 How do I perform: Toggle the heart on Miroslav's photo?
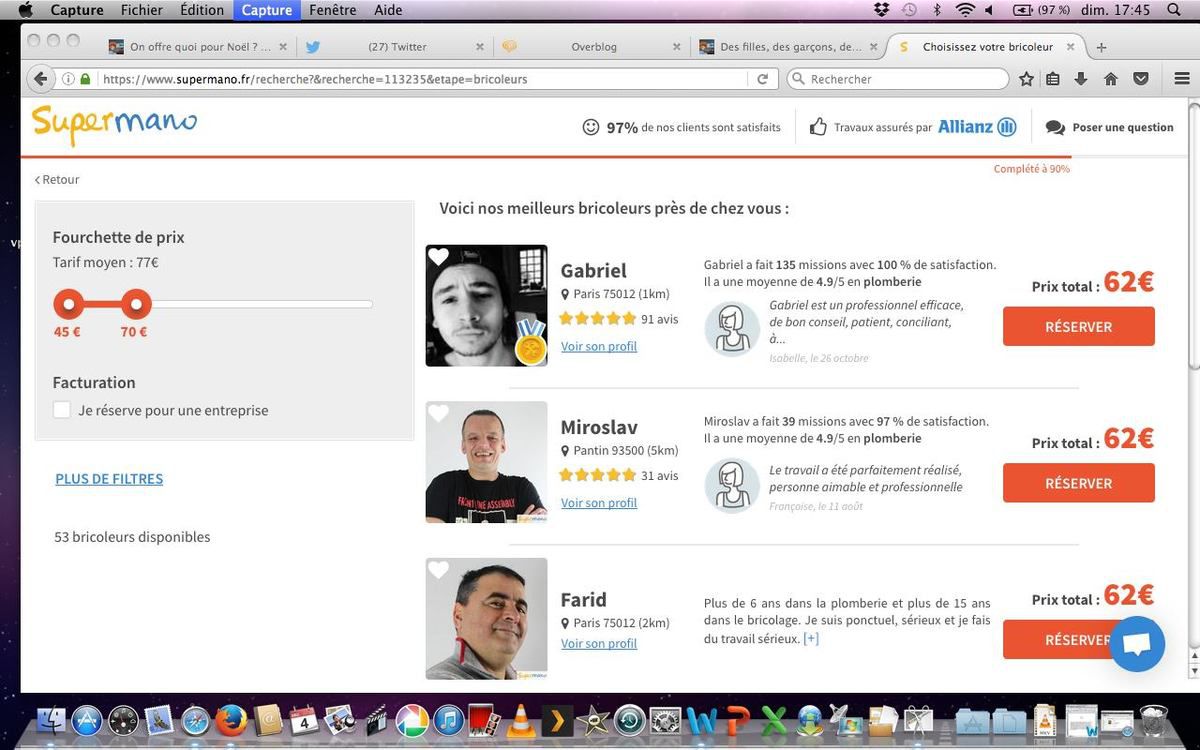438,413
